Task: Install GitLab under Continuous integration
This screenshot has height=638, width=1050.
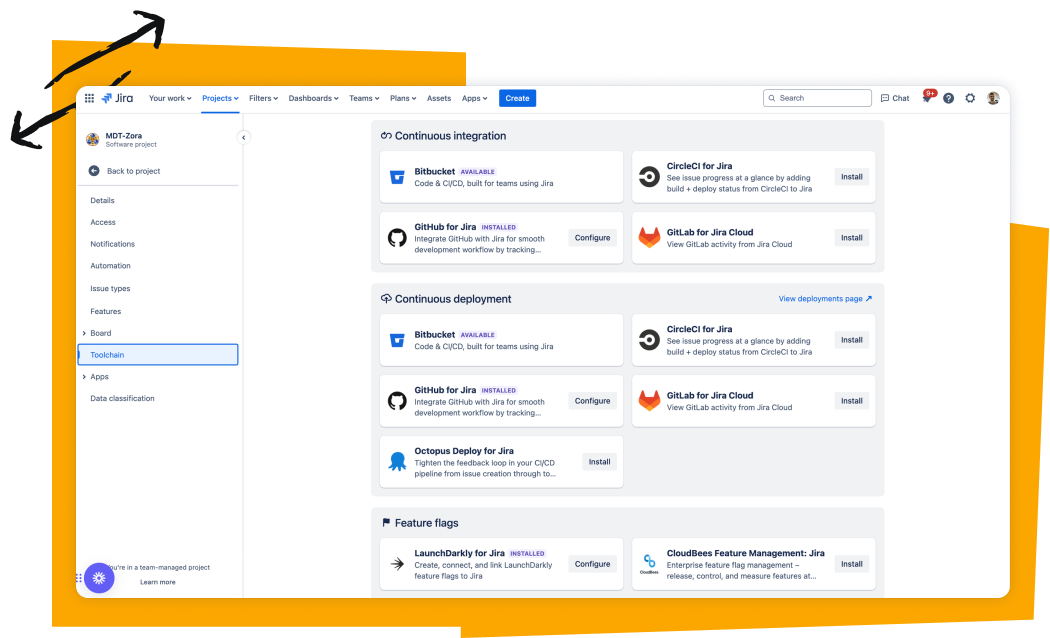Action: [x=851, y=238]
